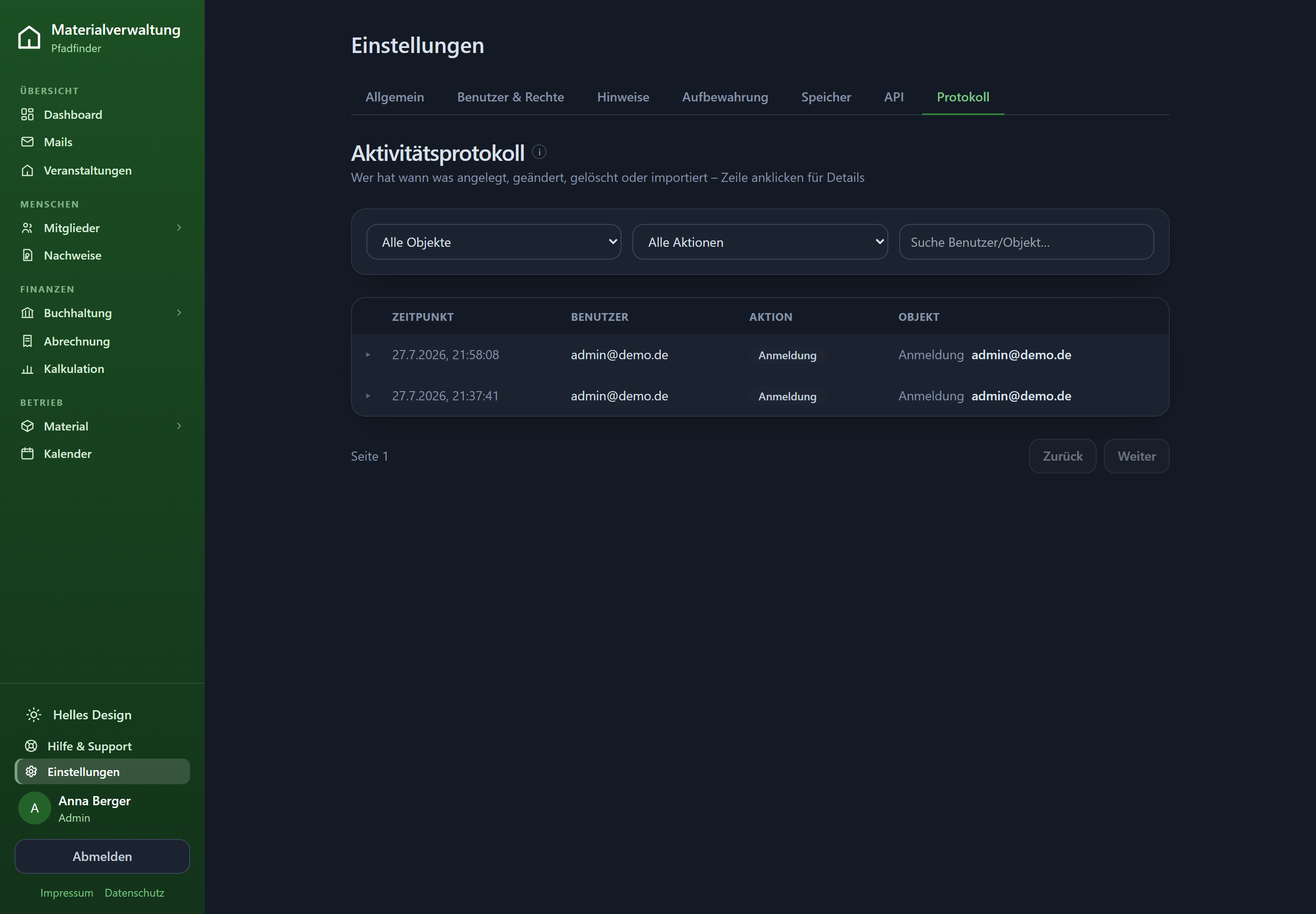Click the Kalkulation bar chart icon
The height and width of the screenshot is (914, 1316).
(x=27, y=369)
